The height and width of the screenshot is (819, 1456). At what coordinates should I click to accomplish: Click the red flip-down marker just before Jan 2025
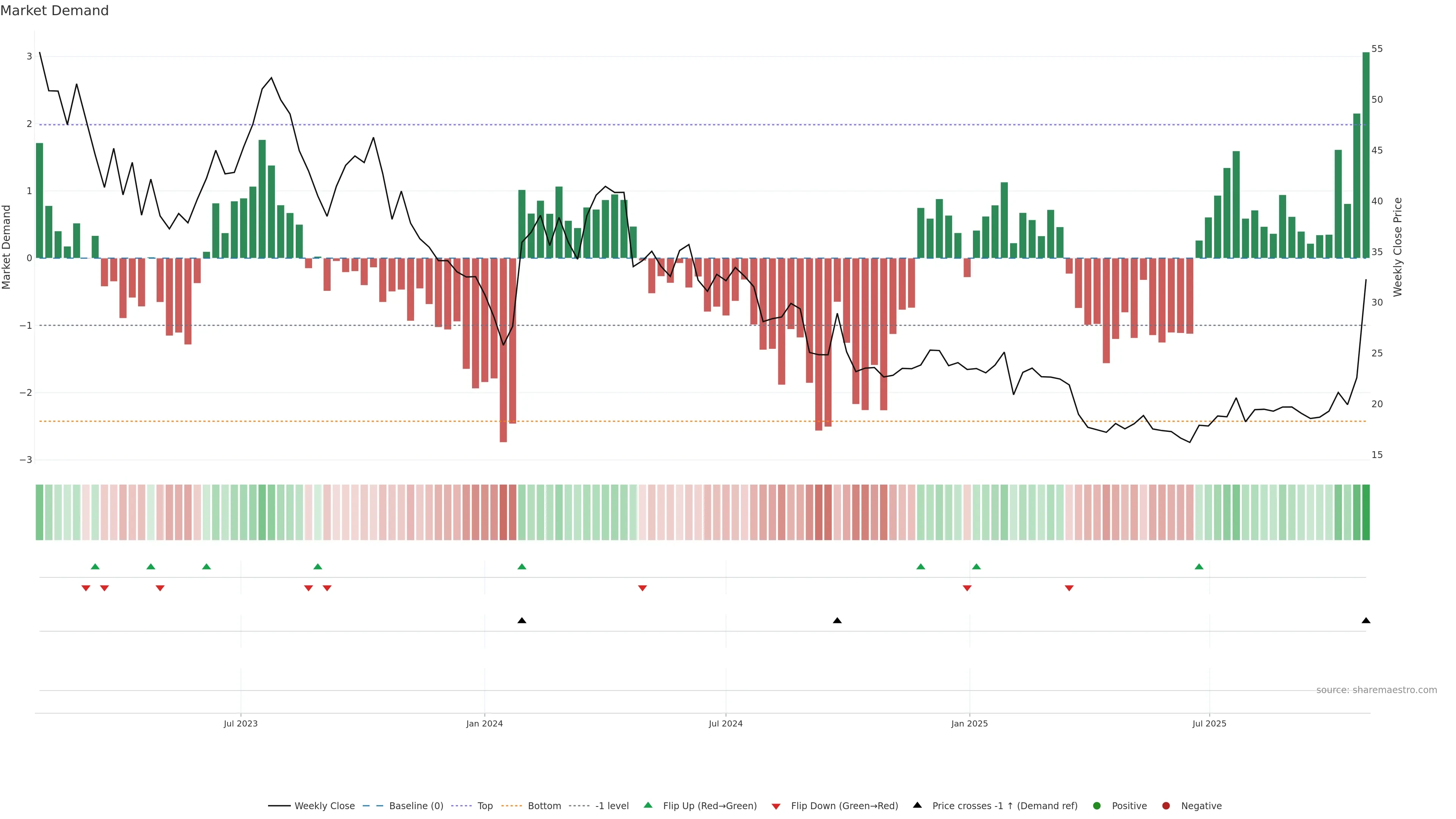coord(967,588)
